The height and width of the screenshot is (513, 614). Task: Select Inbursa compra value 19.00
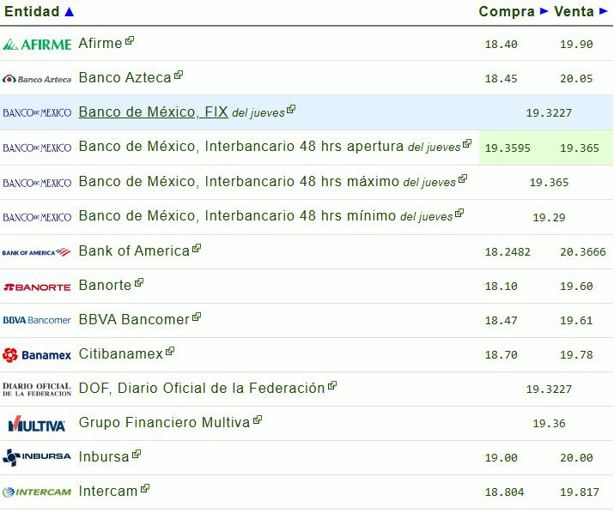(x=501, y=458)
